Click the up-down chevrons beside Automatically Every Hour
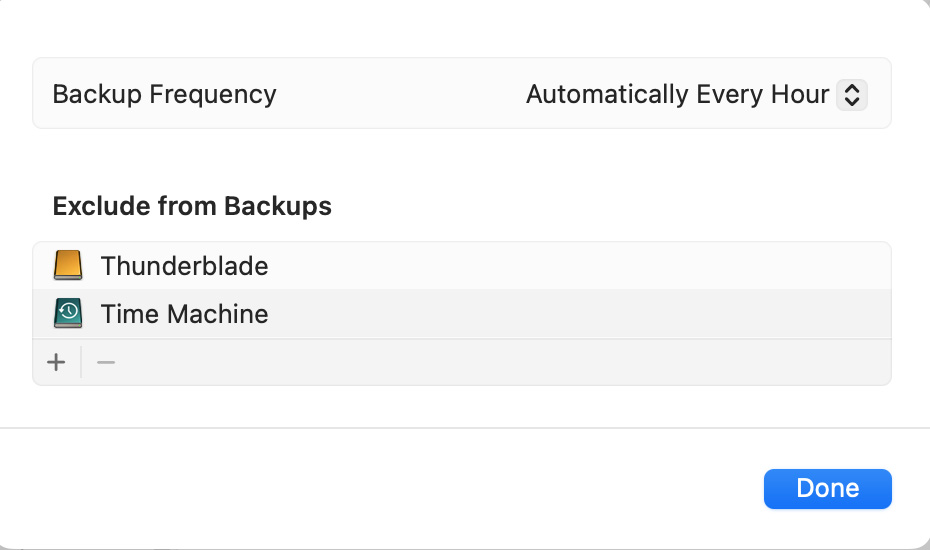The height and width of the screenshot is (550, 930). [851, 95]
